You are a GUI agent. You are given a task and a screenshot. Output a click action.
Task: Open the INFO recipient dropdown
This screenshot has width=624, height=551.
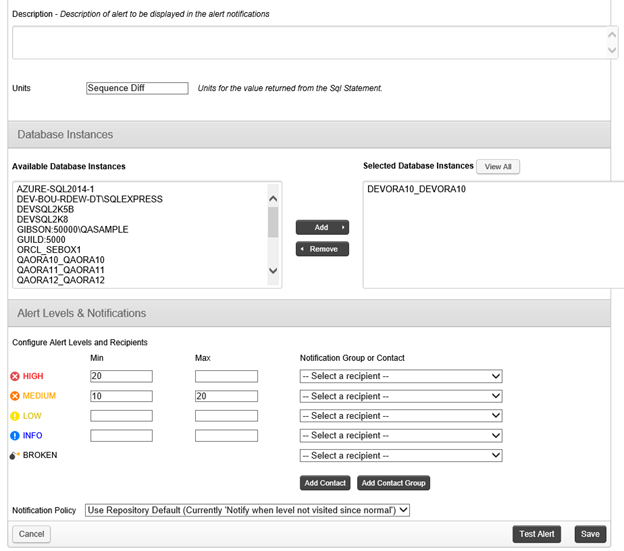(401, 436)
